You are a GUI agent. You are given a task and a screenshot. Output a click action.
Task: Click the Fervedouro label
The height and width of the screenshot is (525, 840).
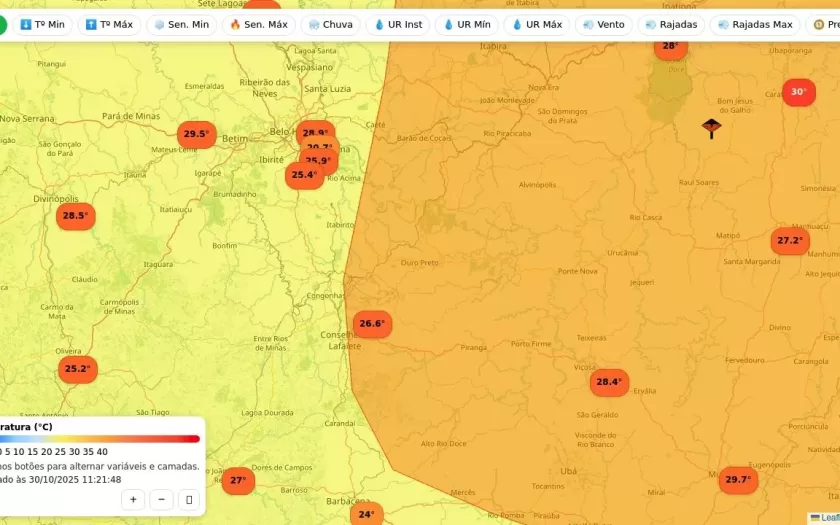[745, 361]
